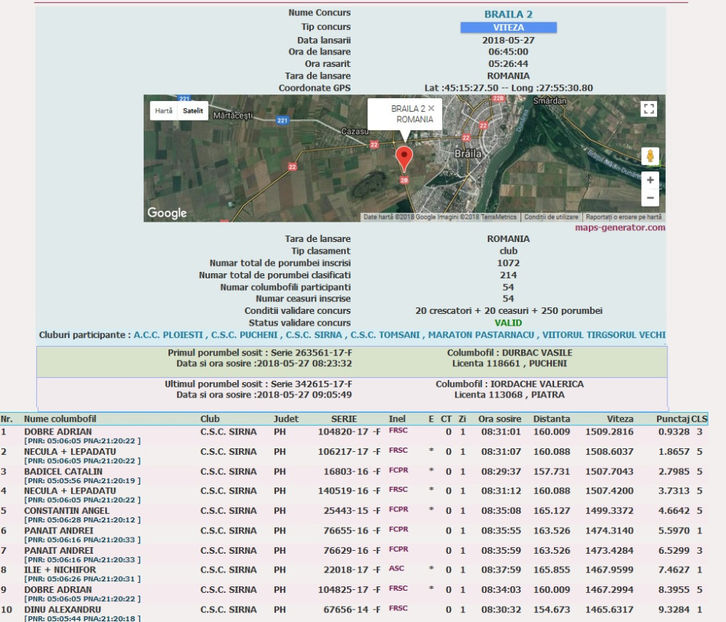726x622 pixels.
Task: Click Raportați o eroare pe hartă
Action: coord(622,217)
